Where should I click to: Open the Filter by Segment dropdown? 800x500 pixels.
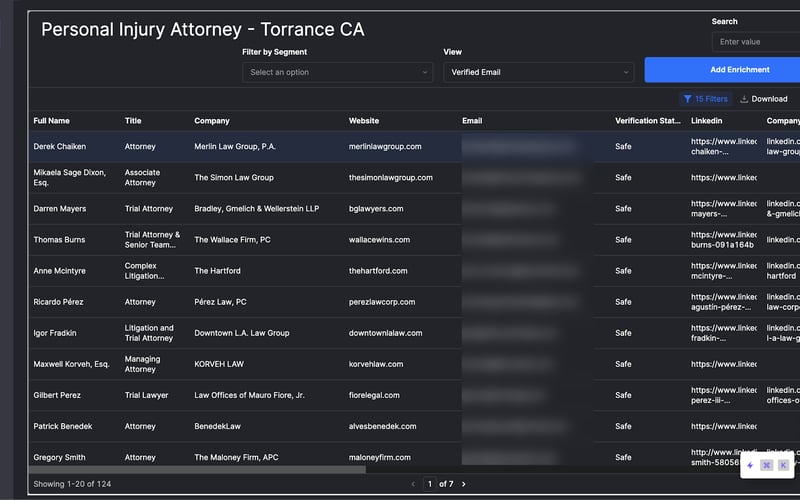coord(337,72)
